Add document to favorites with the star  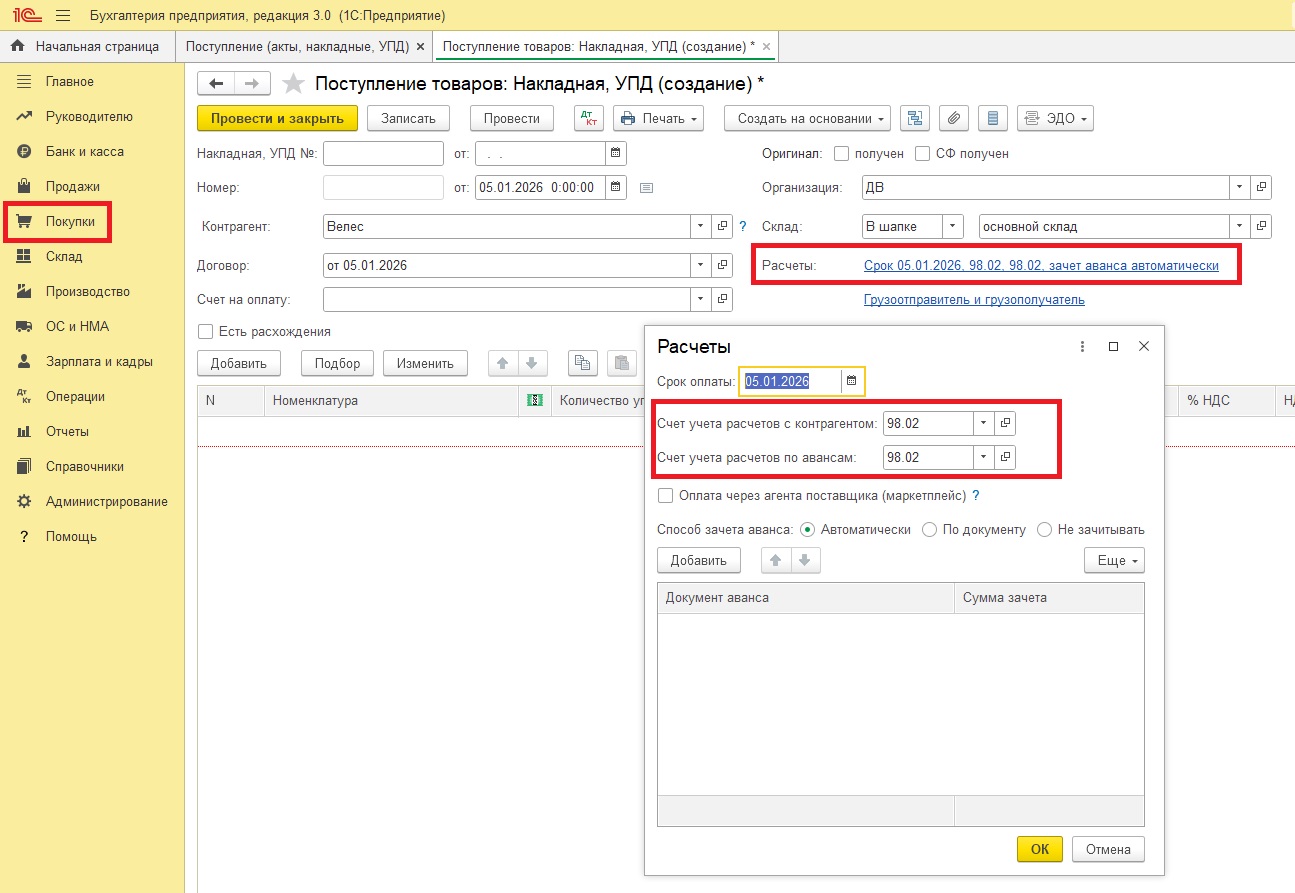(x=293, y=84)
